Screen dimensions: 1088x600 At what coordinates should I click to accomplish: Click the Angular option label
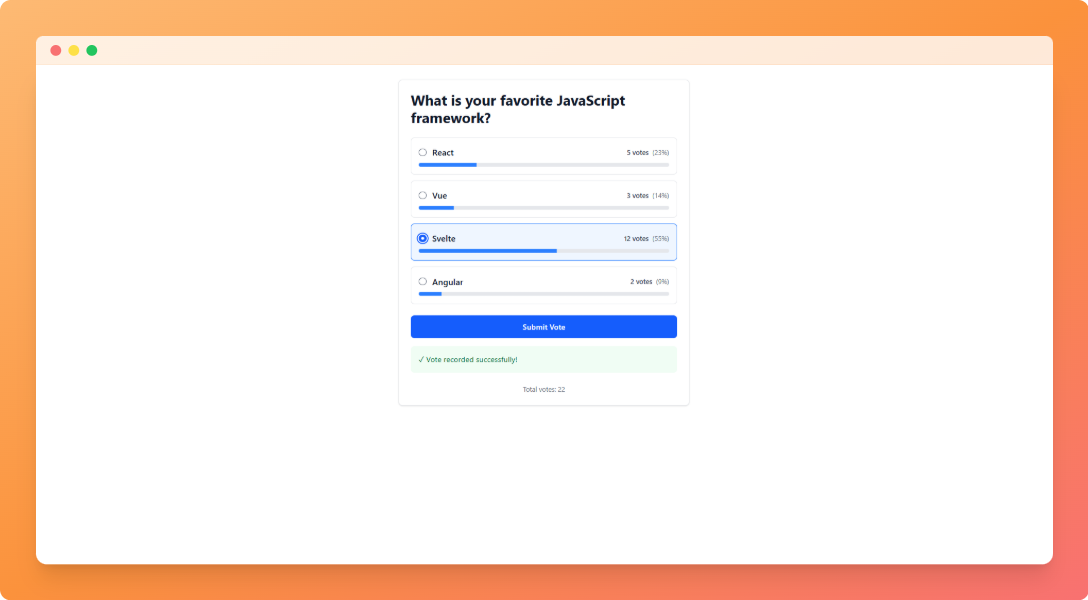point(447,282)
